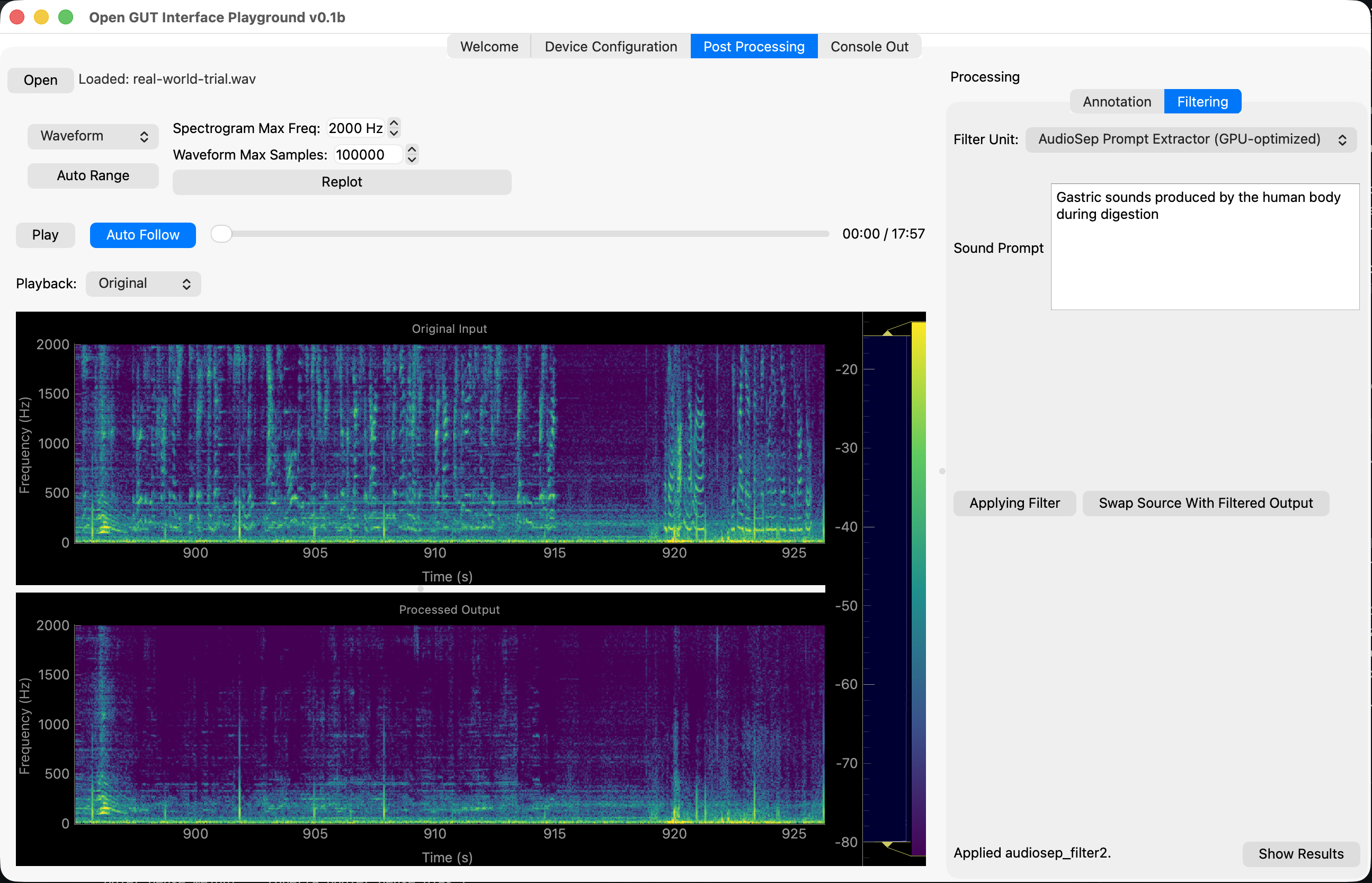Viewport: 1372px width, 883px height.
Task: Click the Sound Prompt label
Action: [x=999, y=248]
